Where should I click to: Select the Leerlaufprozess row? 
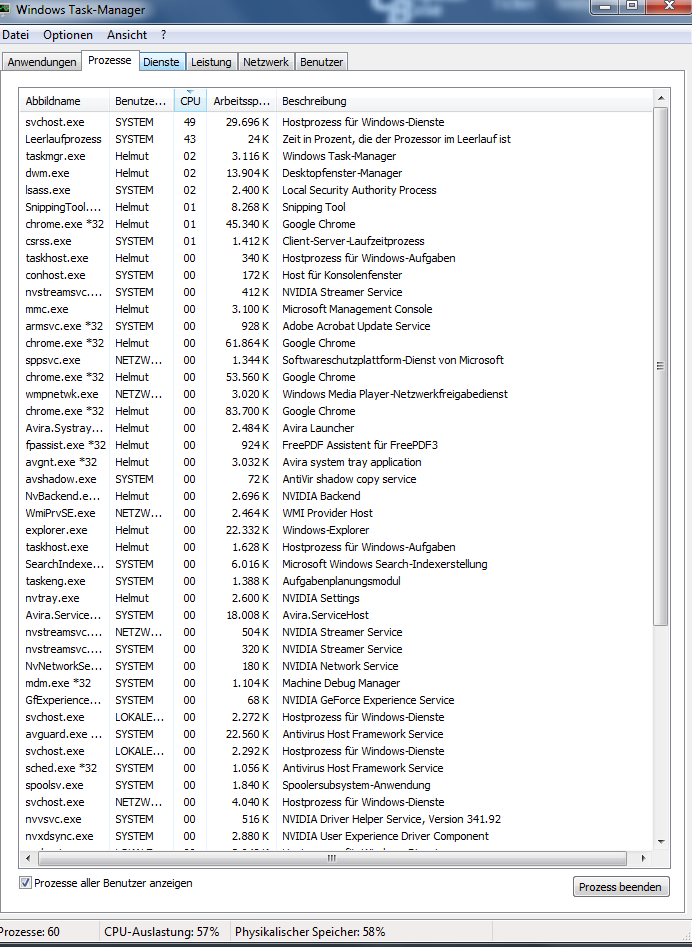336,139
